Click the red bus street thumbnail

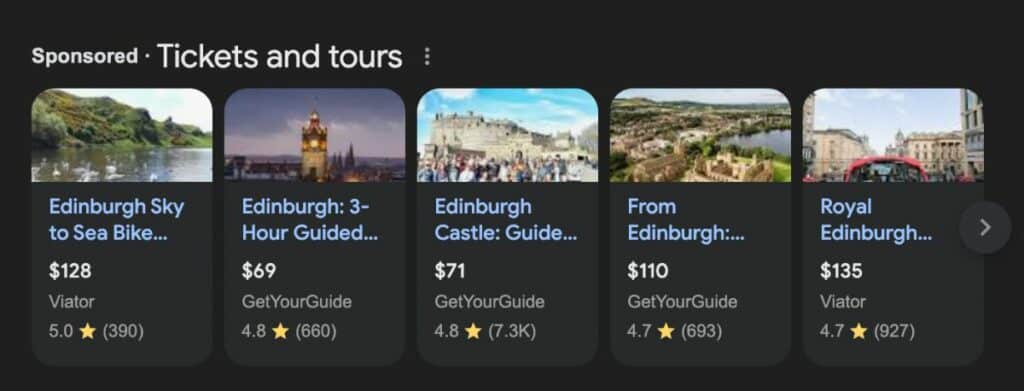click(x=893, y=135)
